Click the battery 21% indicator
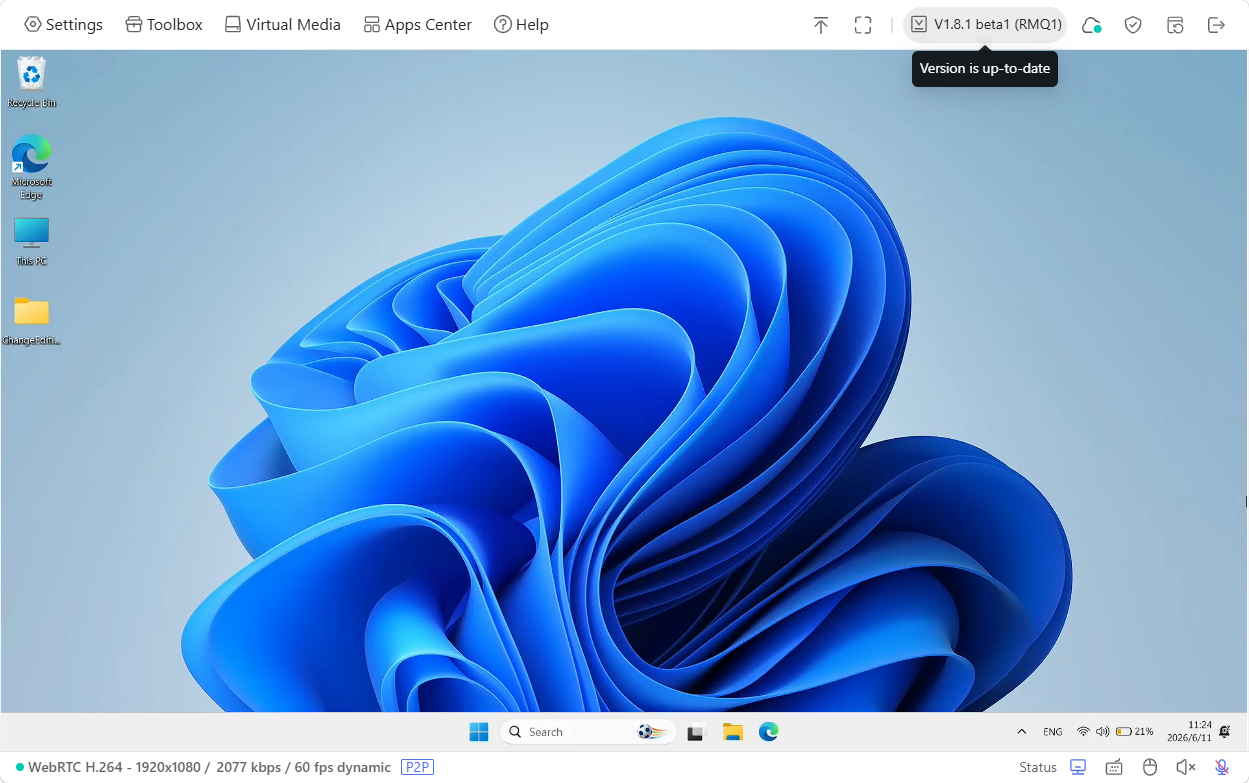The image size is (1249, 783). coord(1134,732)
